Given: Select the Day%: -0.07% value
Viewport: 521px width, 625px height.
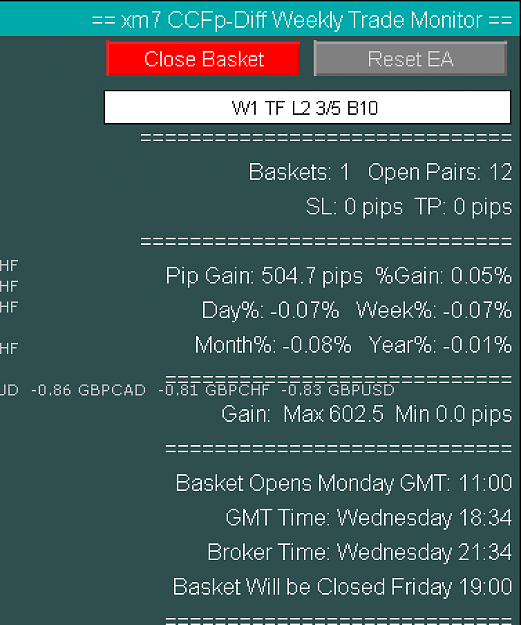Looking at the screenshot, I should (271, 310).
